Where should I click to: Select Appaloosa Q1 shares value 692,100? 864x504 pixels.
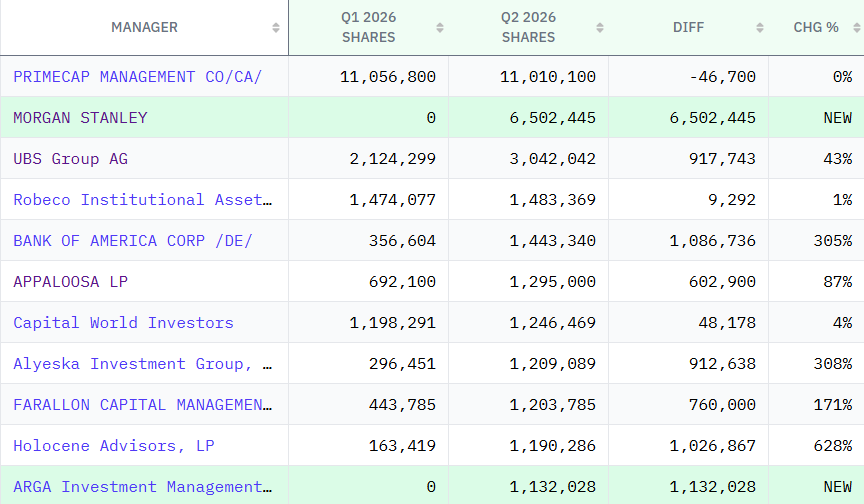pos(402,281)
